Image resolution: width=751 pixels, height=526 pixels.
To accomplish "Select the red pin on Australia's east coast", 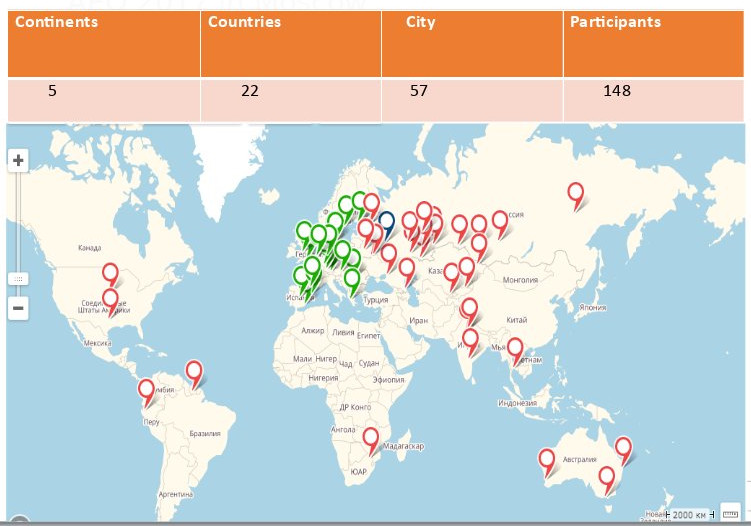I will (624, 448).
